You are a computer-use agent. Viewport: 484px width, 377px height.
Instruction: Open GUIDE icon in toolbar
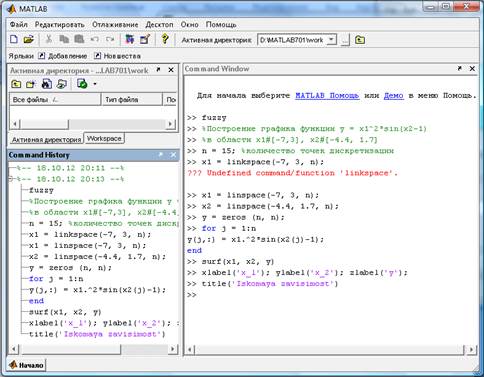[145, 39]
